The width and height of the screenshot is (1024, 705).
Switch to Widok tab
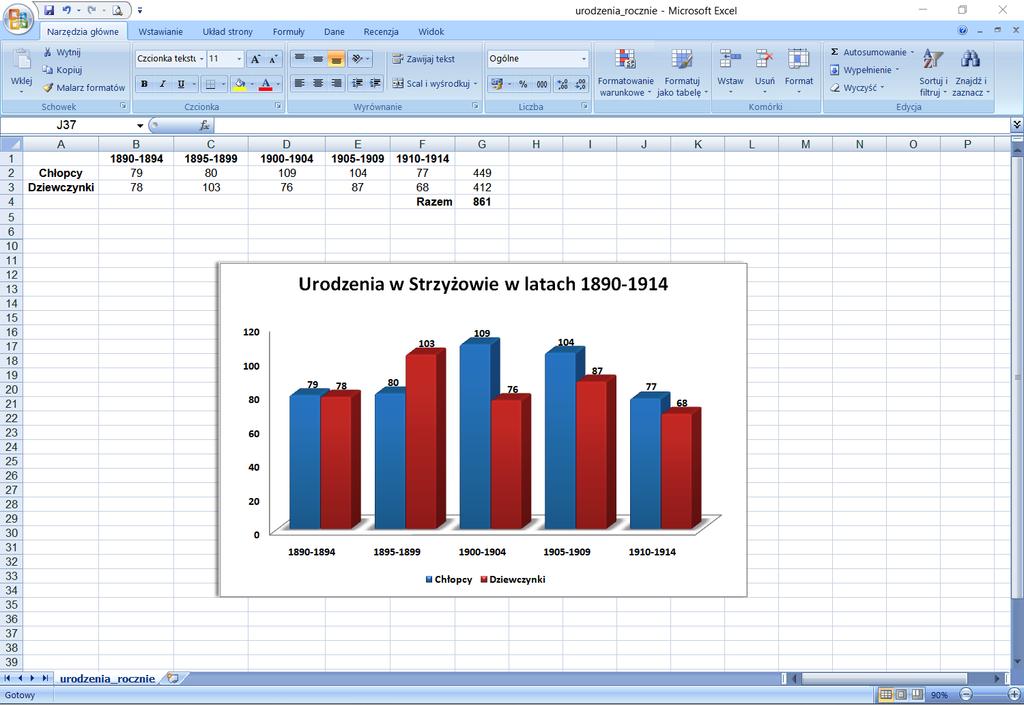[431, 31]
